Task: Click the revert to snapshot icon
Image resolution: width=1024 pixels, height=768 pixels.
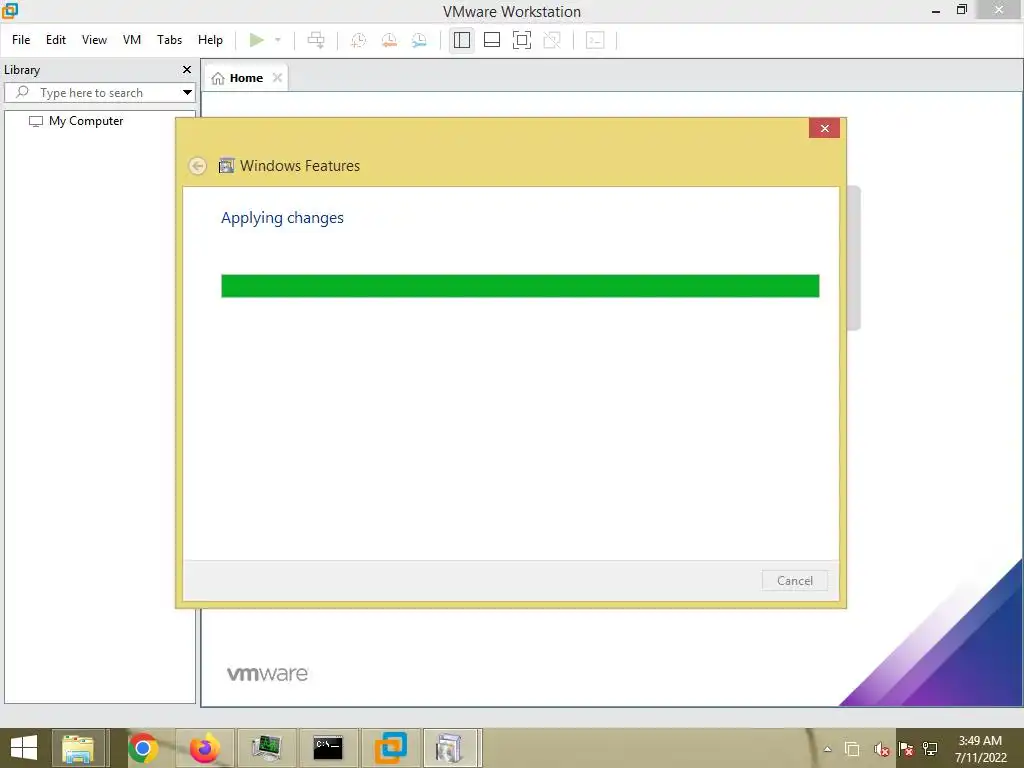Action: [389, 40]
